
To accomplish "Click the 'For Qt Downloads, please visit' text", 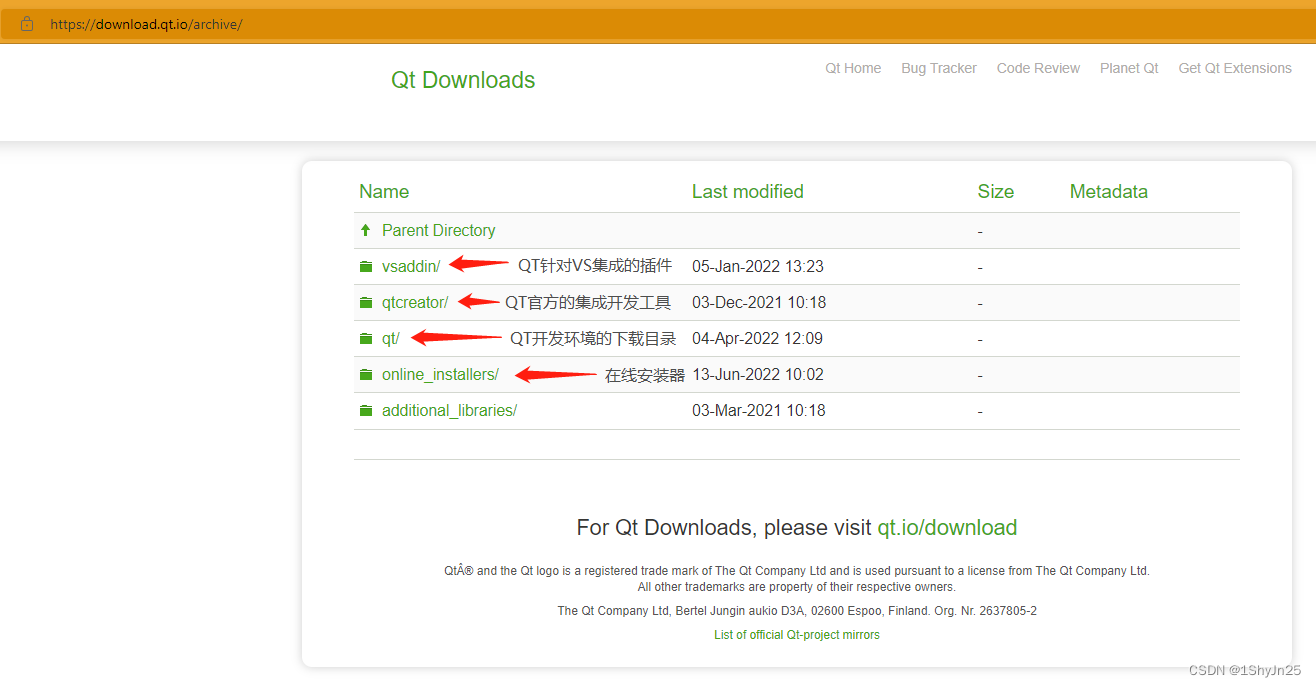I will coord(724,527).
